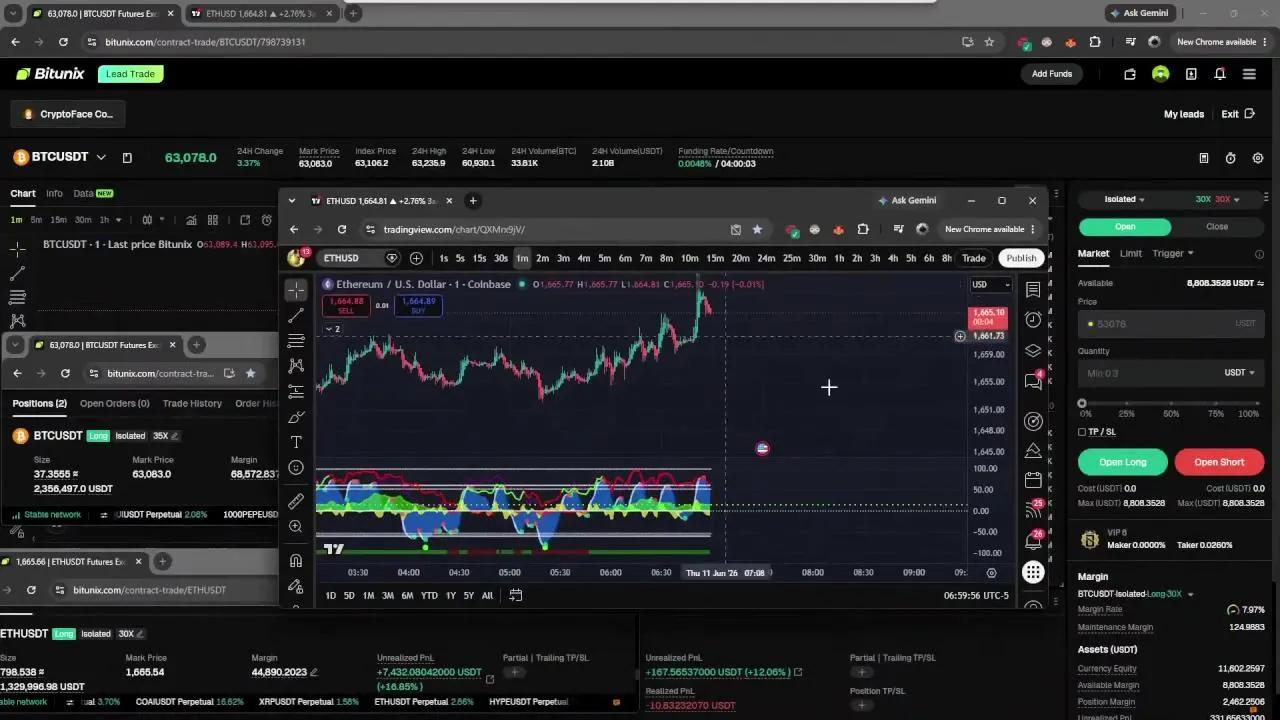
Task: Open the Bitunix hamburger menu
Action: click(1249, 74)
